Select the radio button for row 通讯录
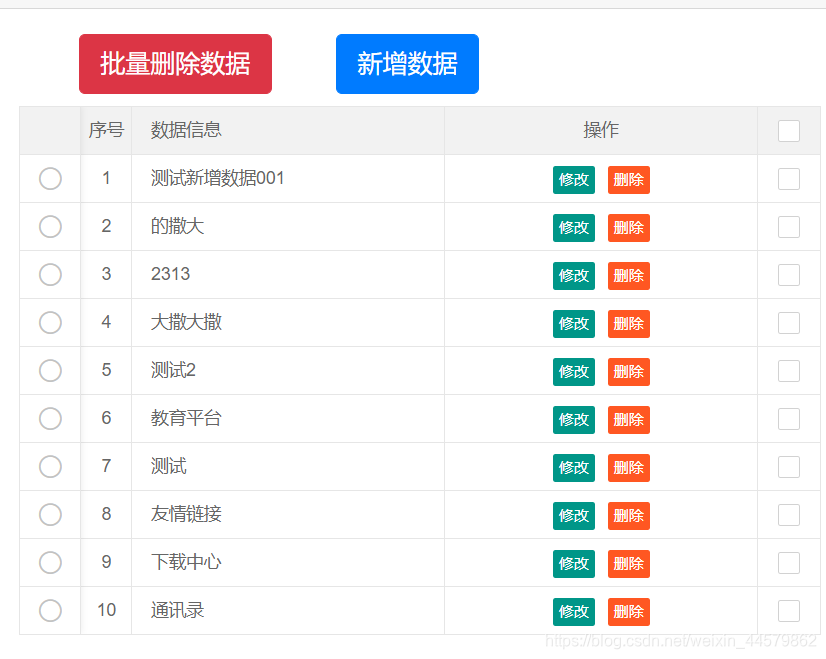Screen dimensions: 826x659 click(50, 611)
